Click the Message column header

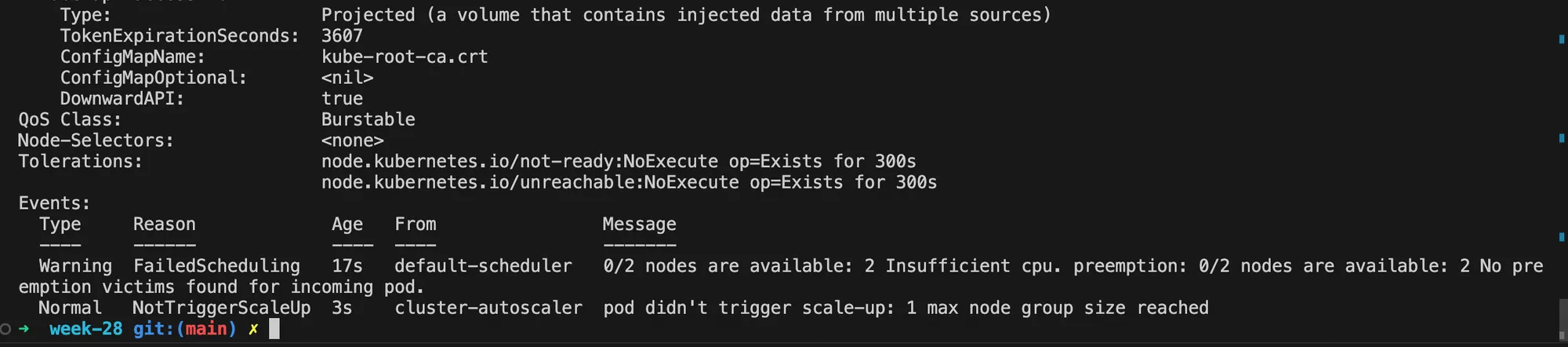639,225
